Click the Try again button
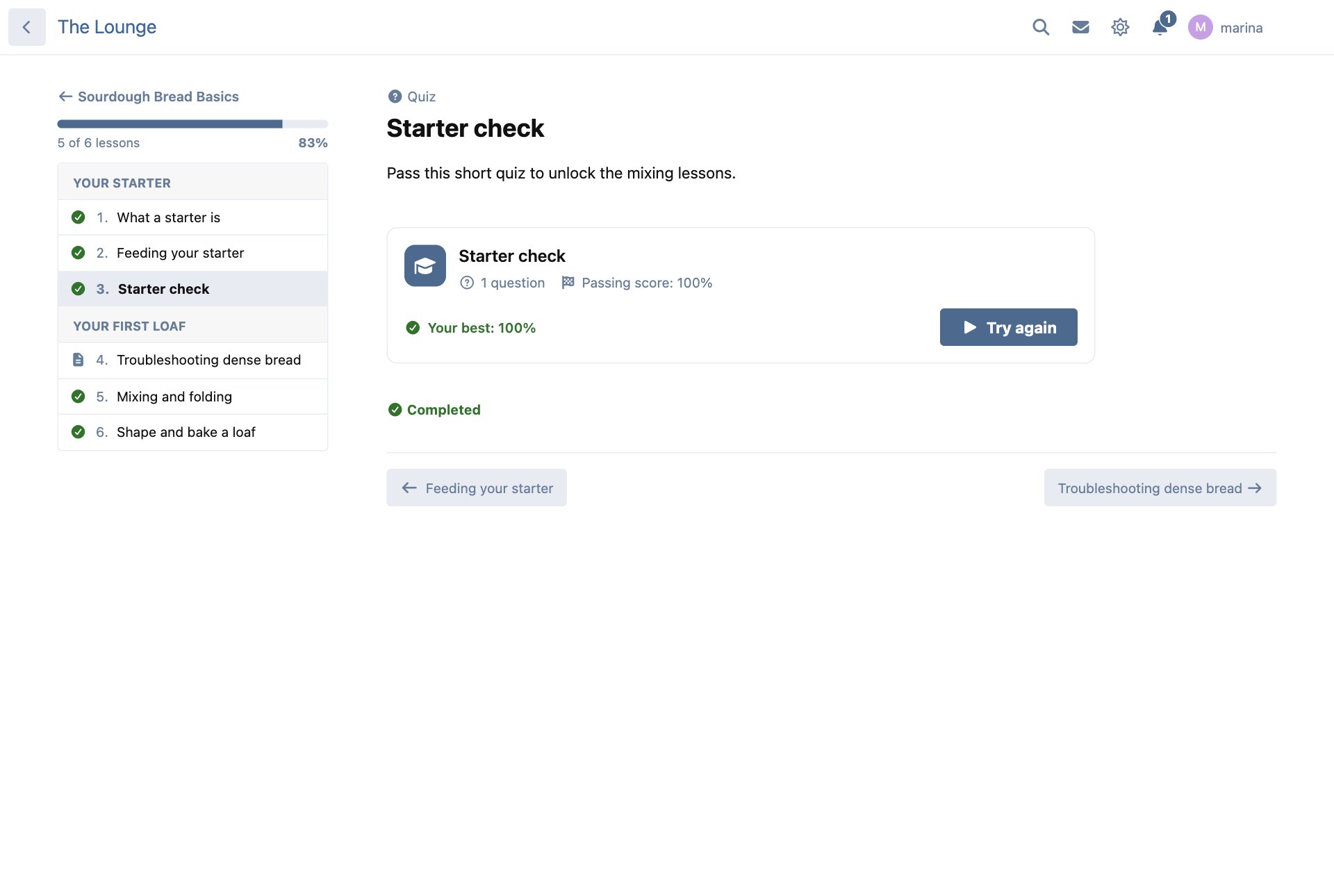 pos(1008,327)
